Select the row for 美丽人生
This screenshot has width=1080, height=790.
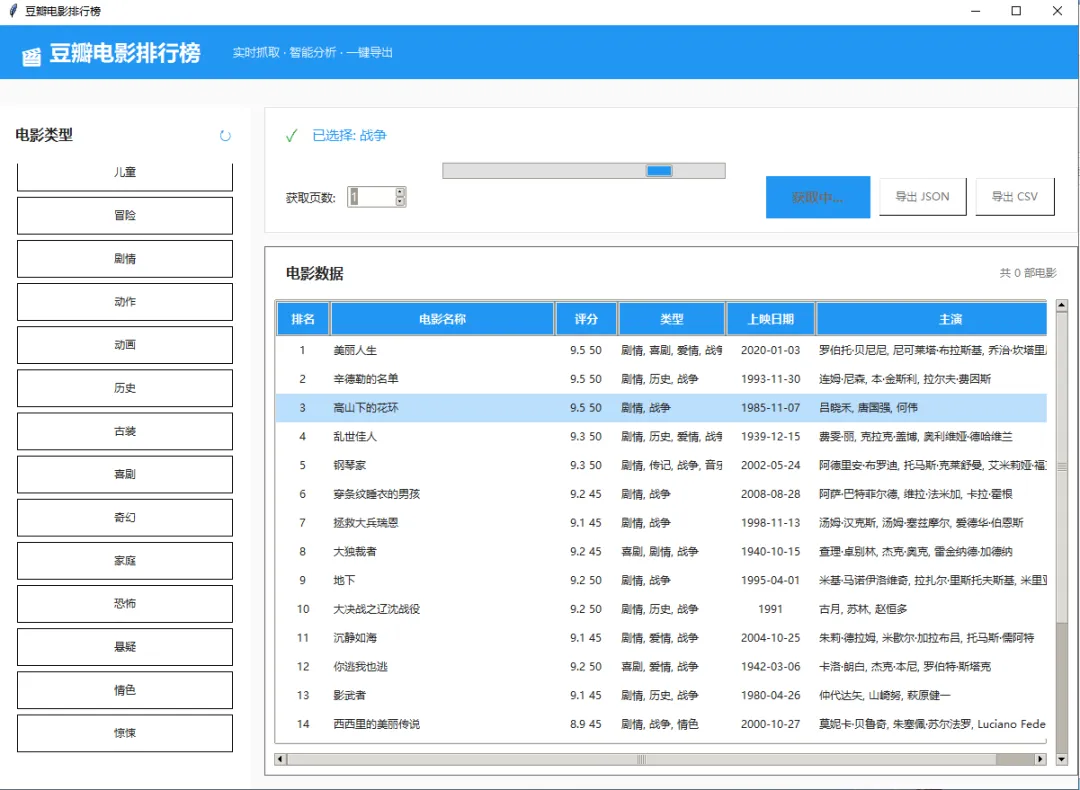[x=661, y=350]
